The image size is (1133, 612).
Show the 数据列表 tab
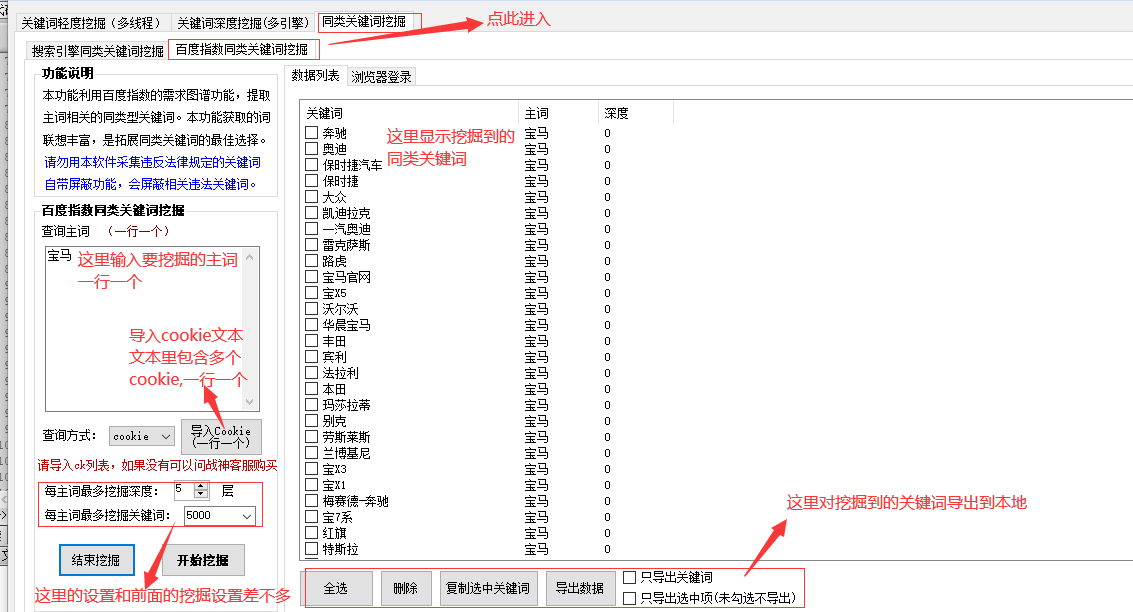tap(316, 75)
